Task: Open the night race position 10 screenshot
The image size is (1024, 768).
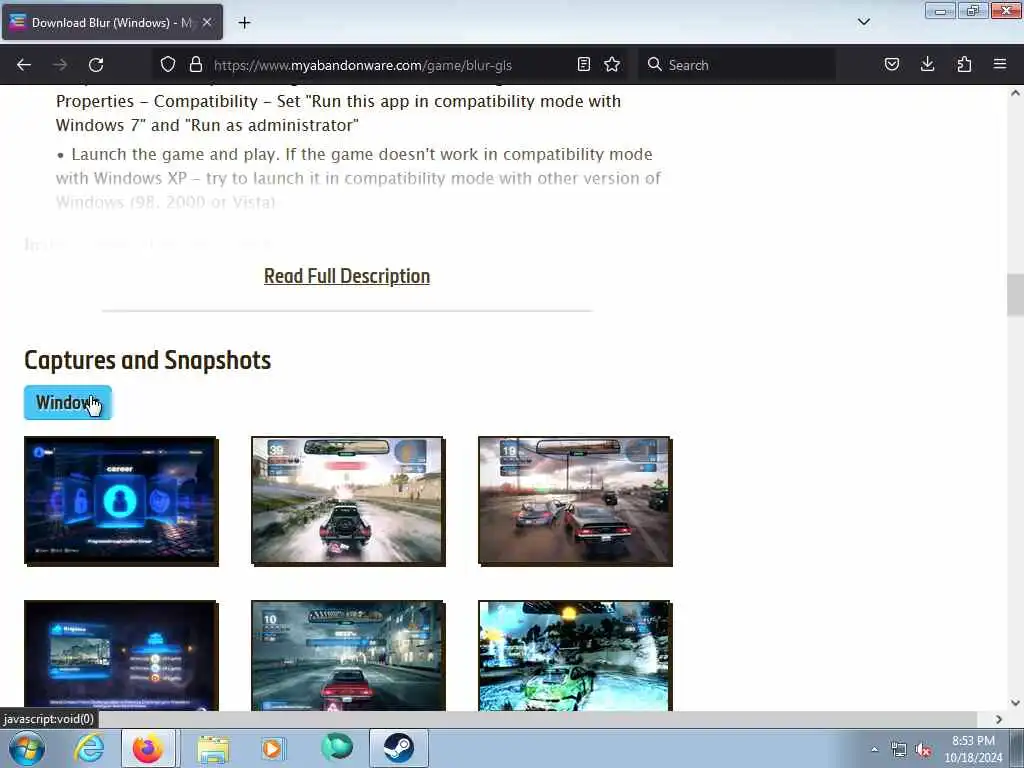Action: pyautogui.click(x=348, y=655)
